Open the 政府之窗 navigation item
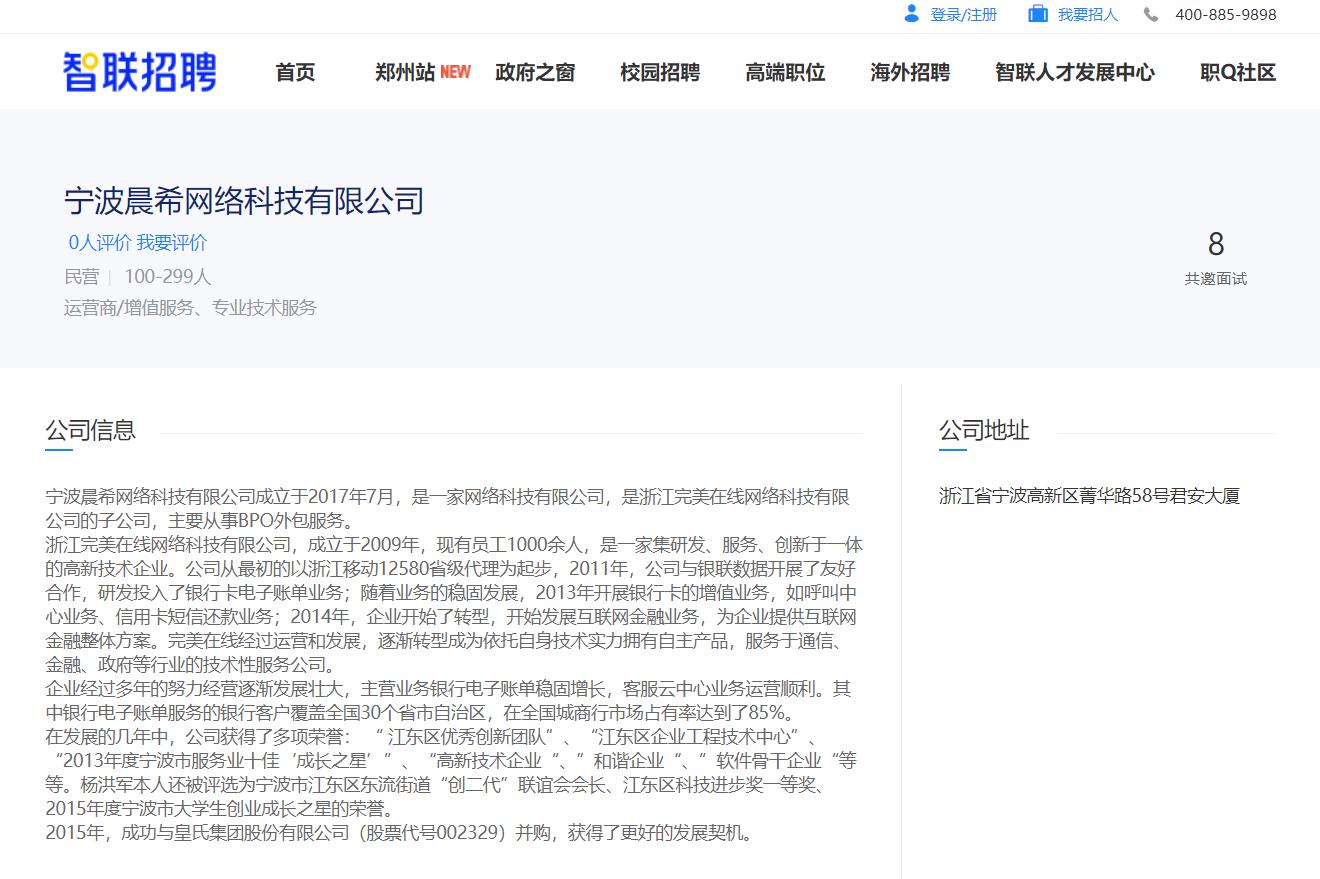The height and width of the screenshot is (879, 1320). [x=535, y=72]
